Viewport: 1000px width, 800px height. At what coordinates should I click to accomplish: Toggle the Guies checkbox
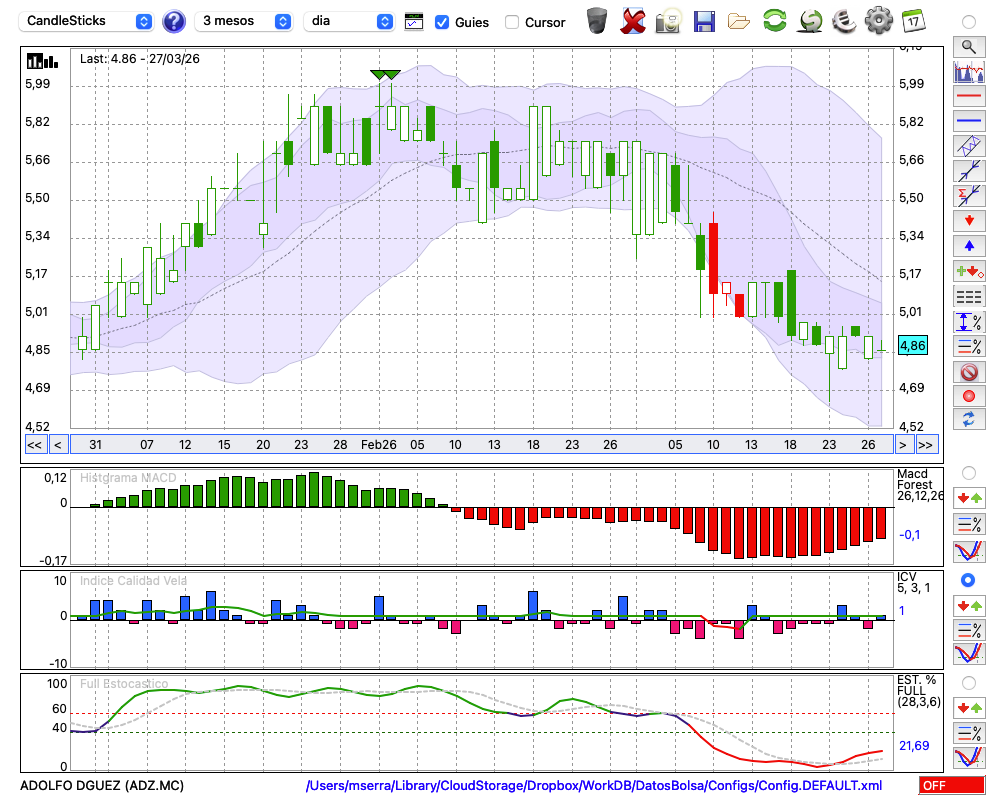(x=441, y=22)
